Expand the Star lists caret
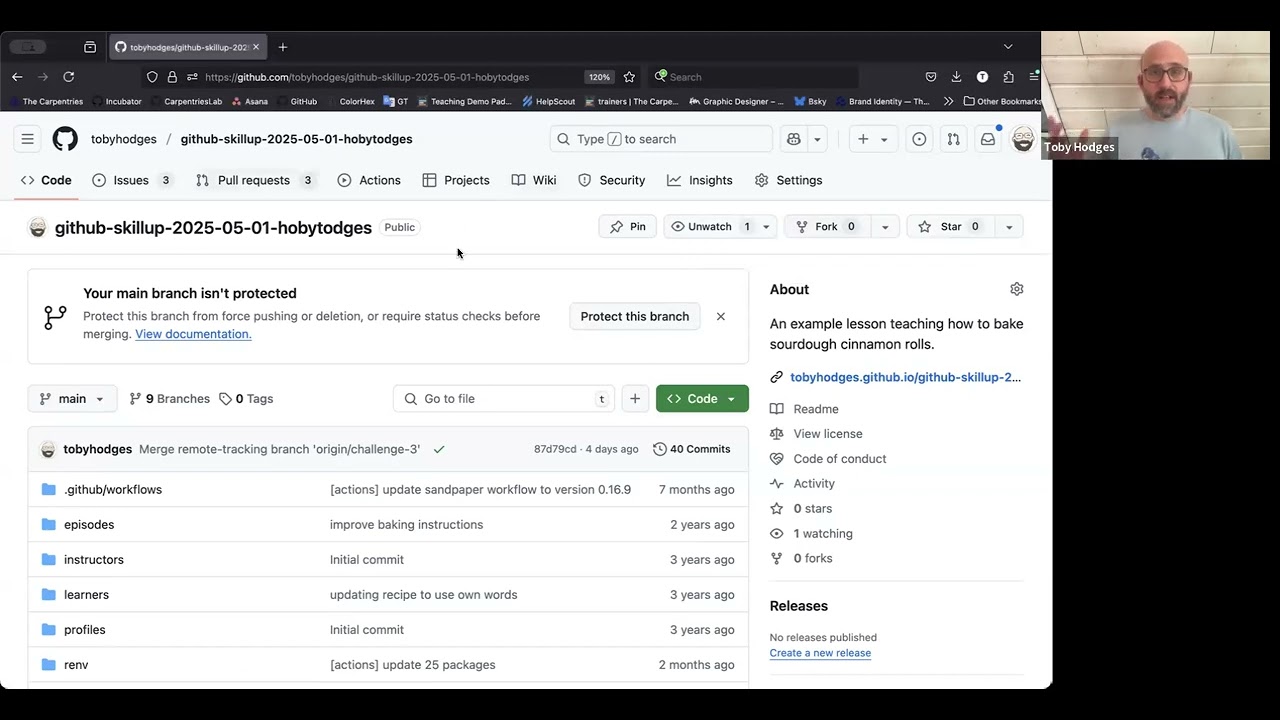The height and width of the screenshot is (720, 1280). (x=1009, y=227)
